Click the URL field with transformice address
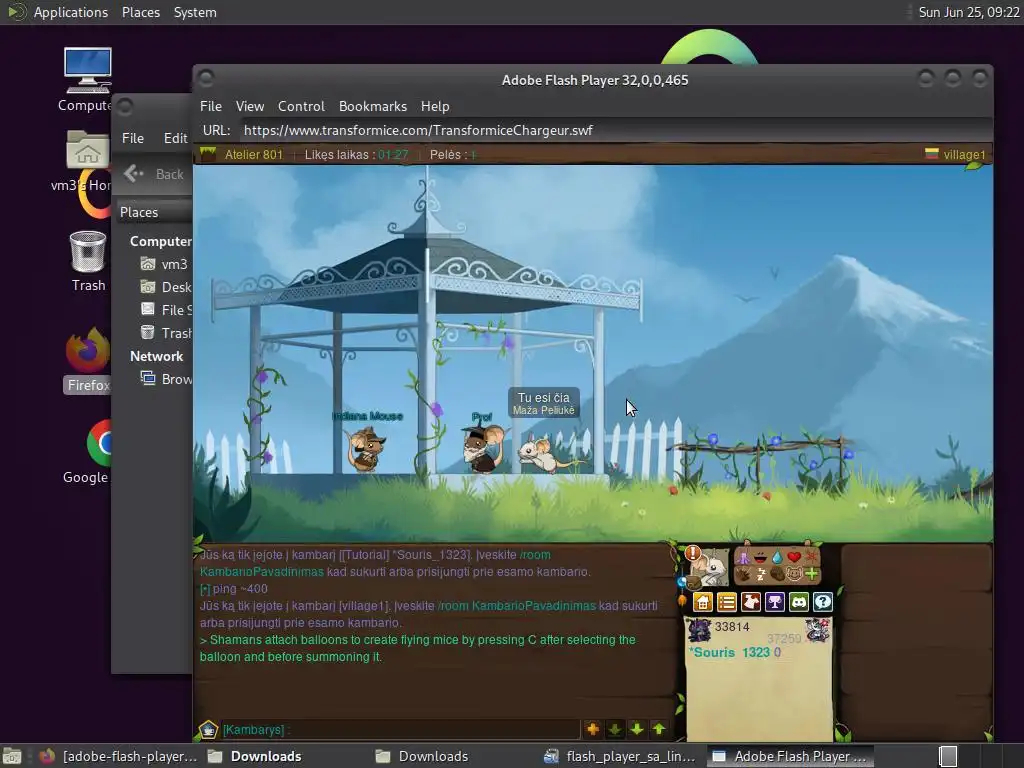The height and width of the screenshot is (768, 1024). tap(614, 130)
